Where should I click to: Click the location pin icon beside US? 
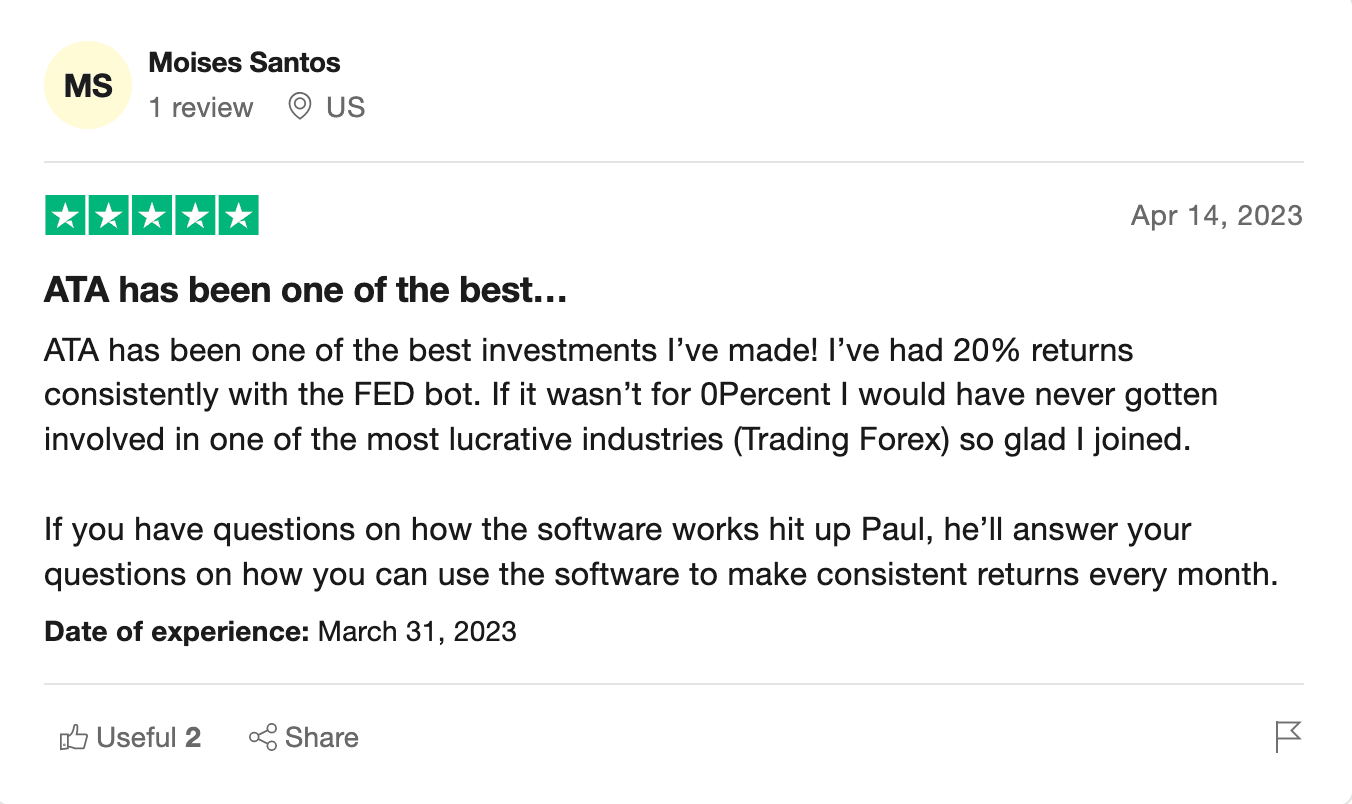(299, 106)
